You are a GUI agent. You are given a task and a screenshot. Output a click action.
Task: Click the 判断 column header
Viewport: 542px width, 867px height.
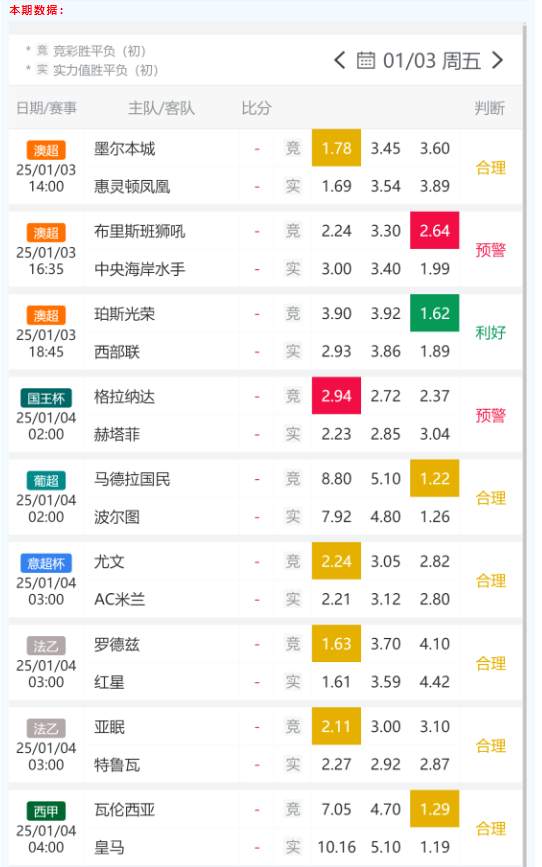[489, 108]
